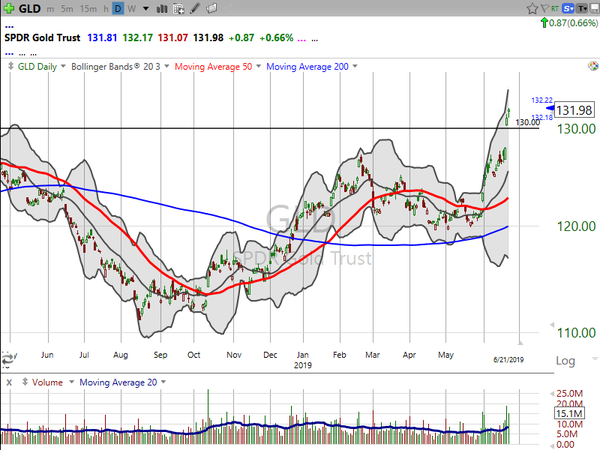This screenshot has height=450, width=600.
Task: Click the star favorite icon
Action: [532, 8]
